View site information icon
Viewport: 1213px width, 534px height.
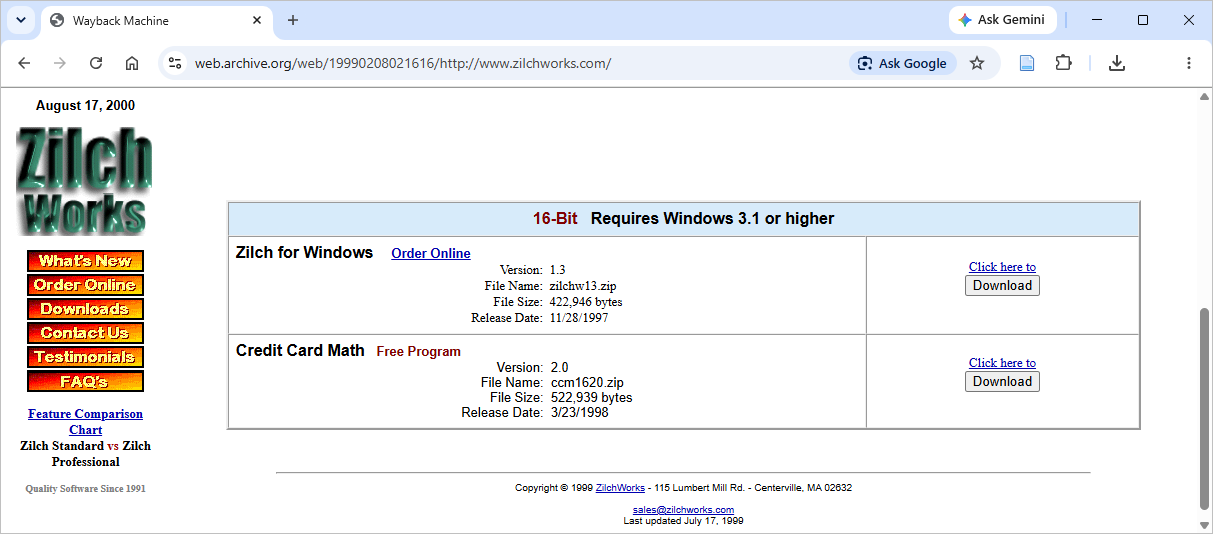pyautogui.click(x=175, y=63)
